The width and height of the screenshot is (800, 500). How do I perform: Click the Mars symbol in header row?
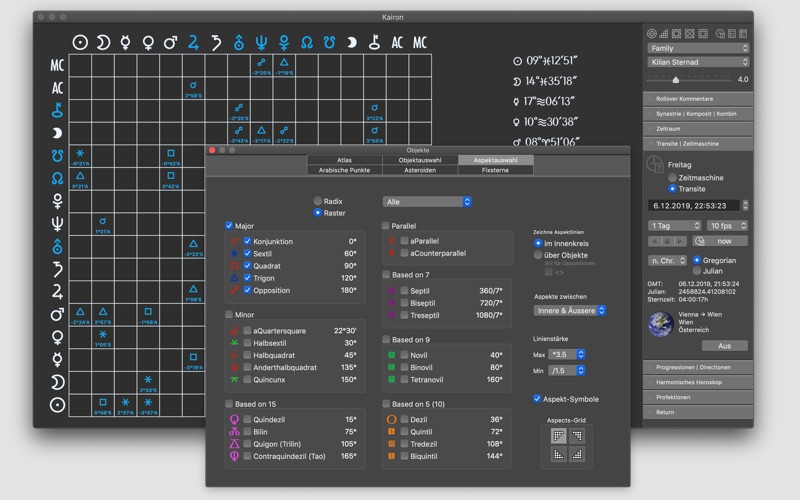170,42
